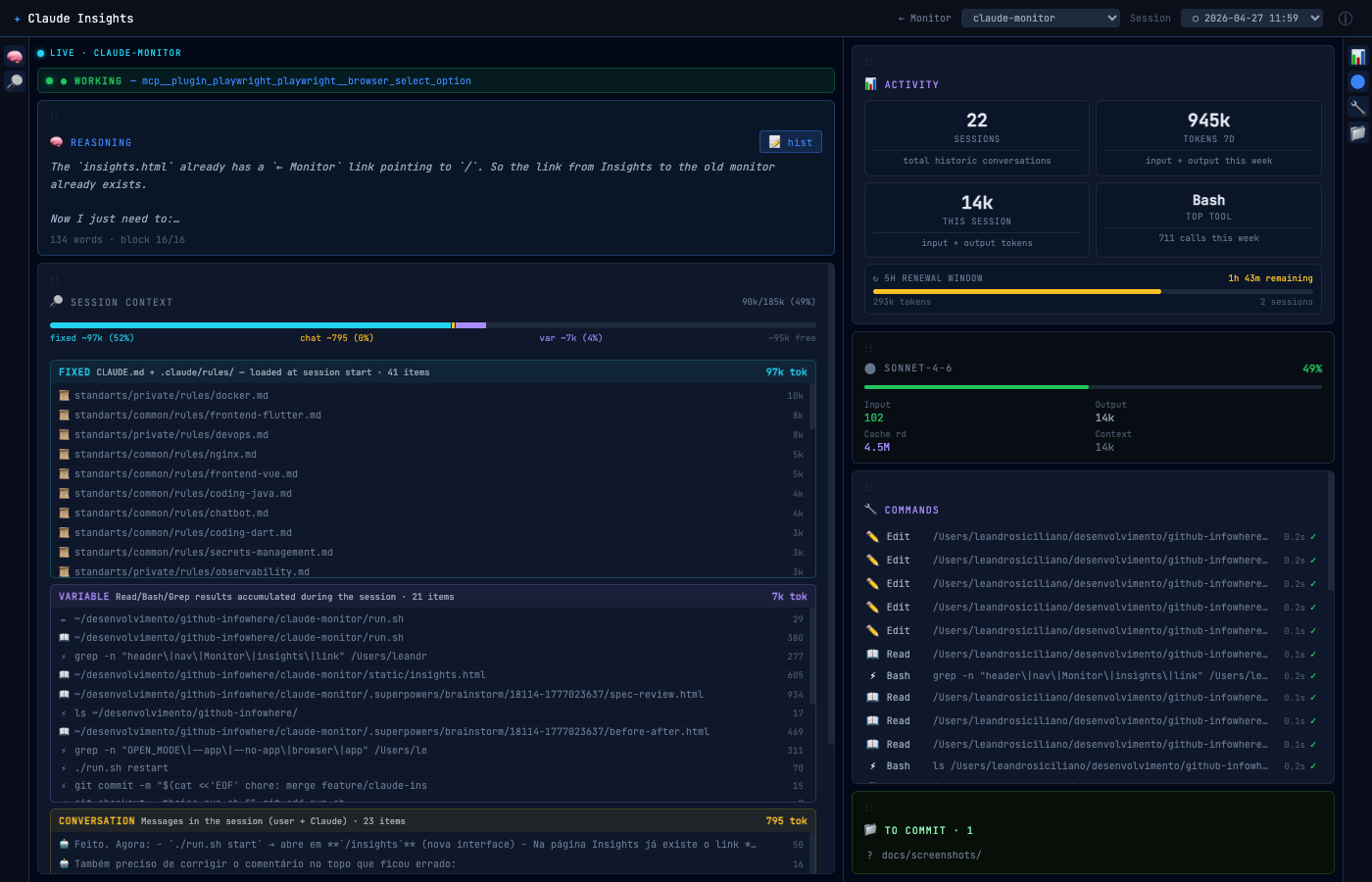Click the session context usage bar
Screen dimensions: 1372x882
click(433, 325)
